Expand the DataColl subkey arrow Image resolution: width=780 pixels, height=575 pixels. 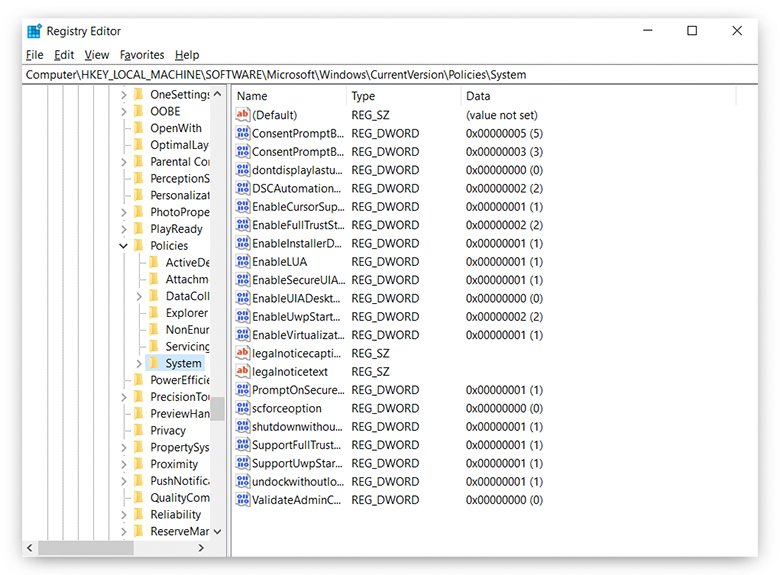[x=139, y=296]
